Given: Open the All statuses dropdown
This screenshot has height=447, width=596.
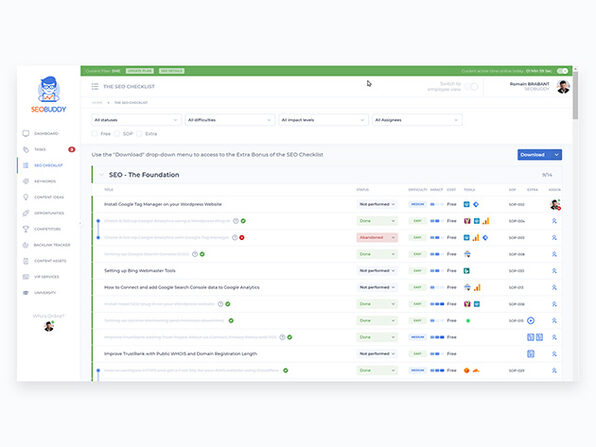Looking at the screenshot, I should point(136,120).
